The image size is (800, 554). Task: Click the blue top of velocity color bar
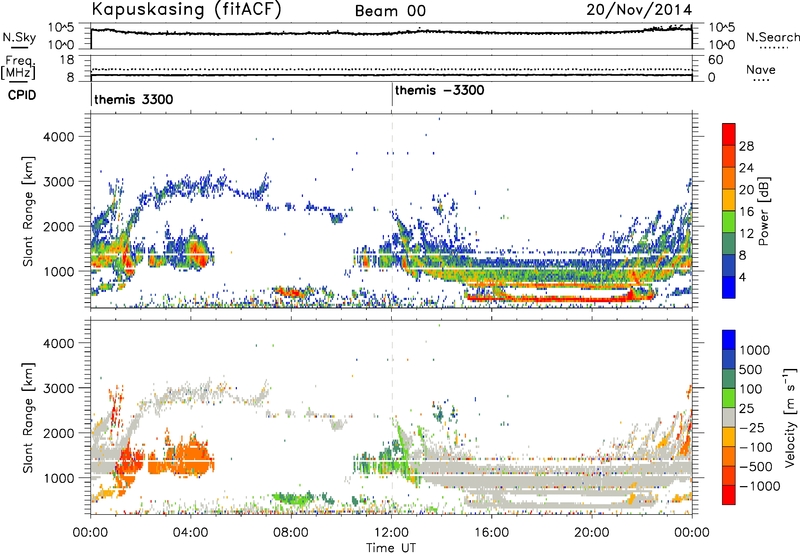[729, 339]
